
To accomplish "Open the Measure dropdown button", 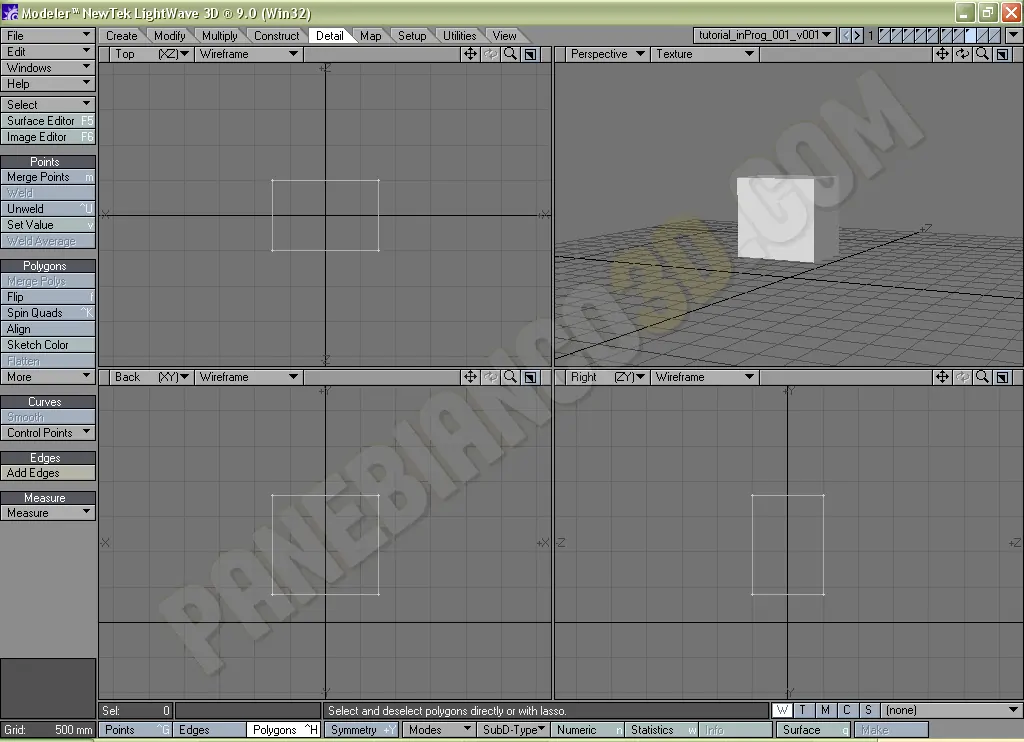I will tap(48, 513).
